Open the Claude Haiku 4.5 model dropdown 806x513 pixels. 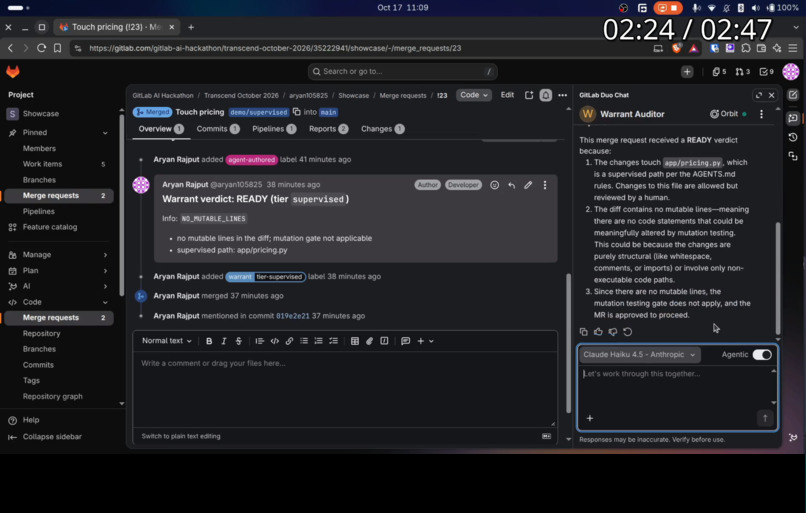(x=639, y=355)
